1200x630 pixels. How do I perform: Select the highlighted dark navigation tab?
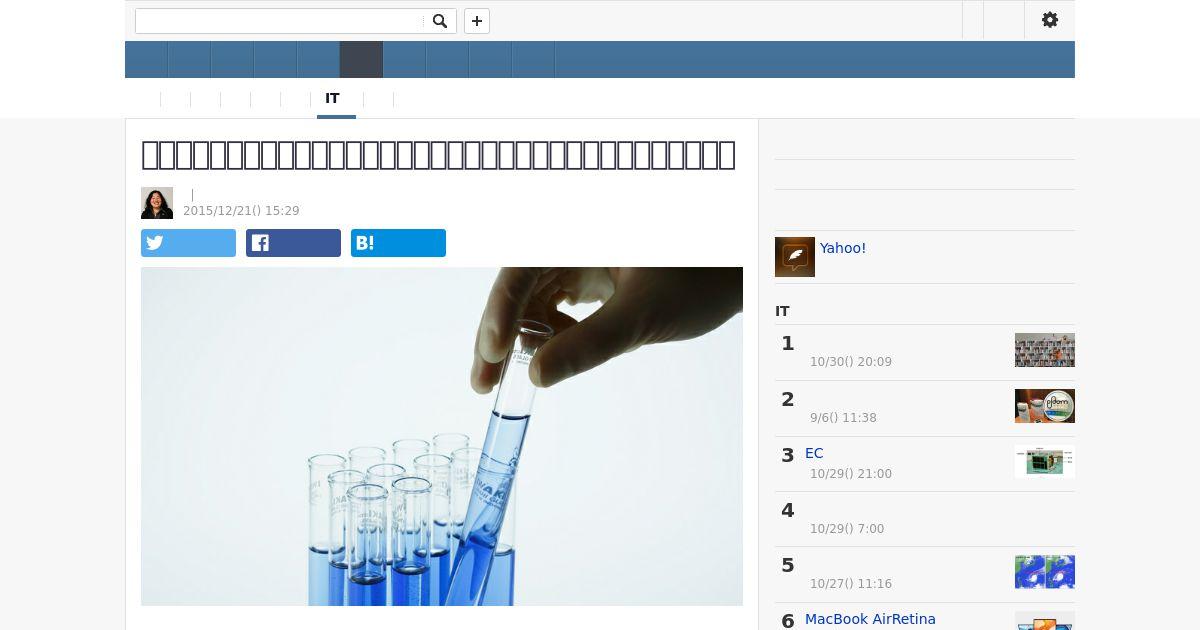pos(361,60)
